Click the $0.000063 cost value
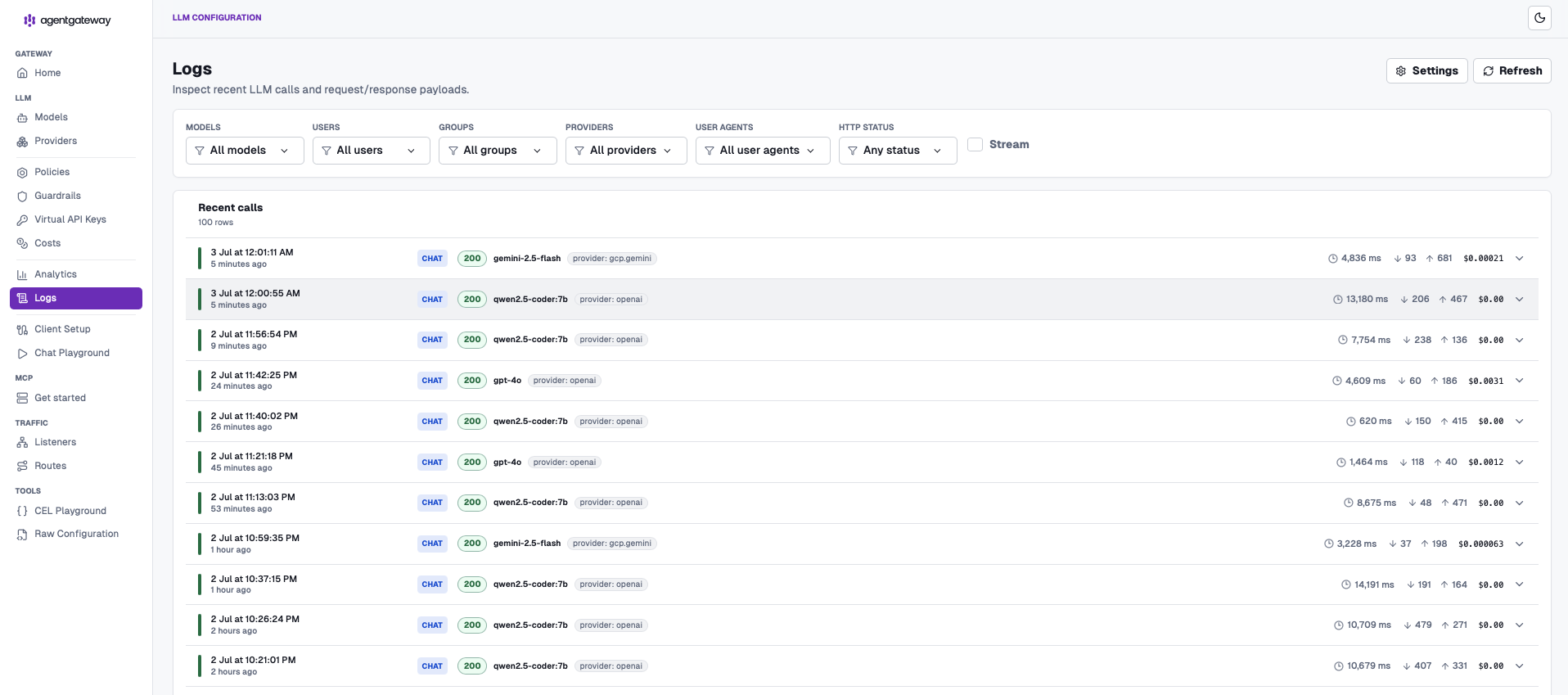 (x=1480, y=544)
